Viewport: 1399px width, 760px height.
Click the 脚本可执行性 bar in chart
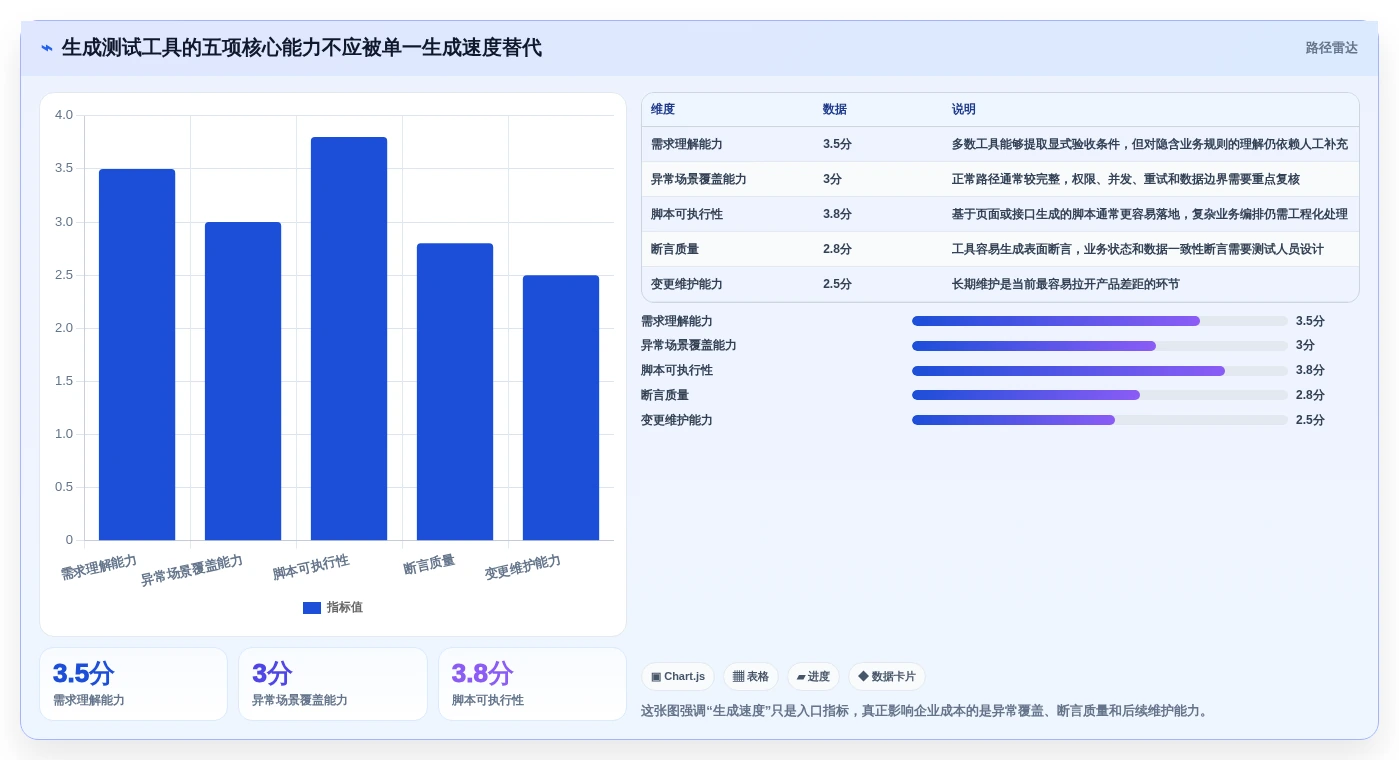click(349, 339)
